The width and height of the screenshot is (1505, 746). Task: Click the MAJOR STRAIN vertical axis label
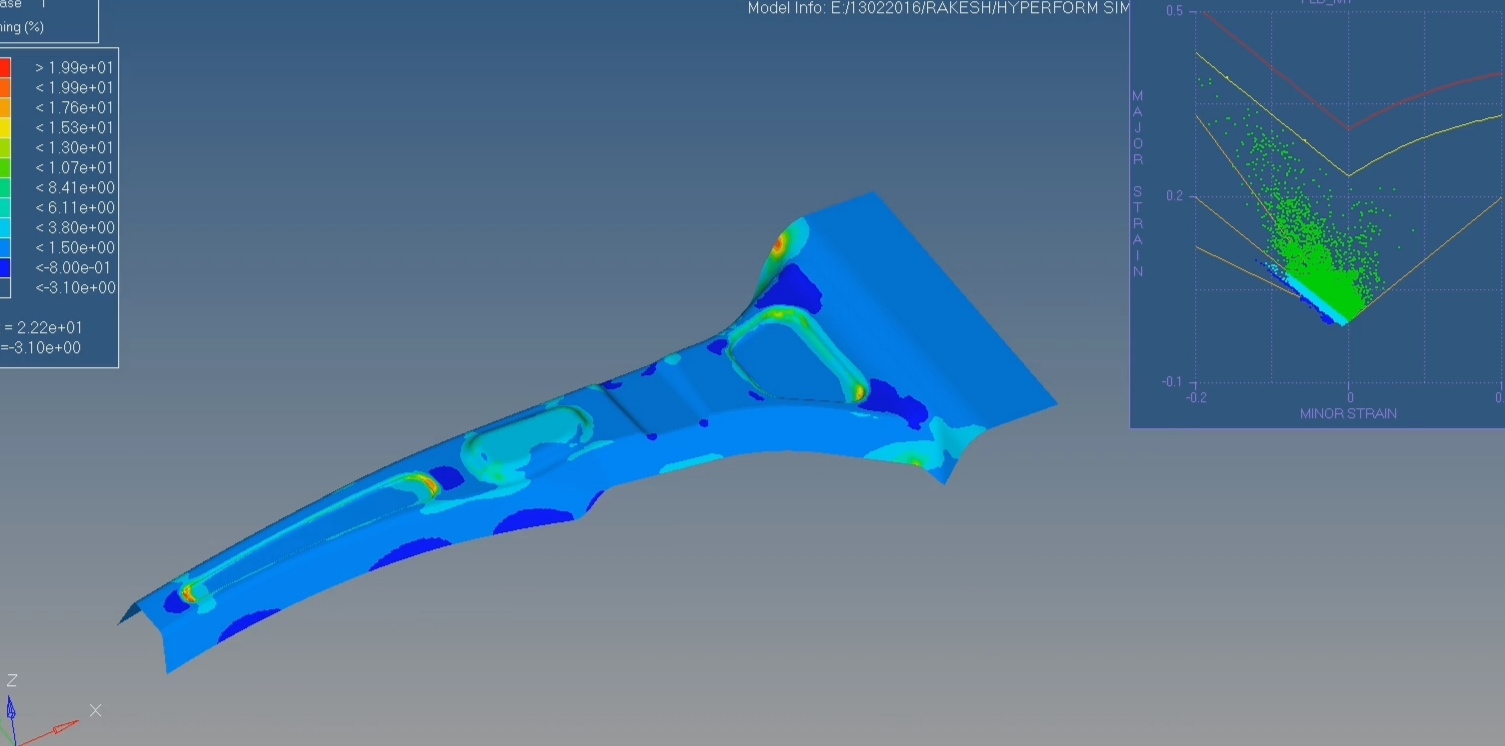click(1138, 185)
